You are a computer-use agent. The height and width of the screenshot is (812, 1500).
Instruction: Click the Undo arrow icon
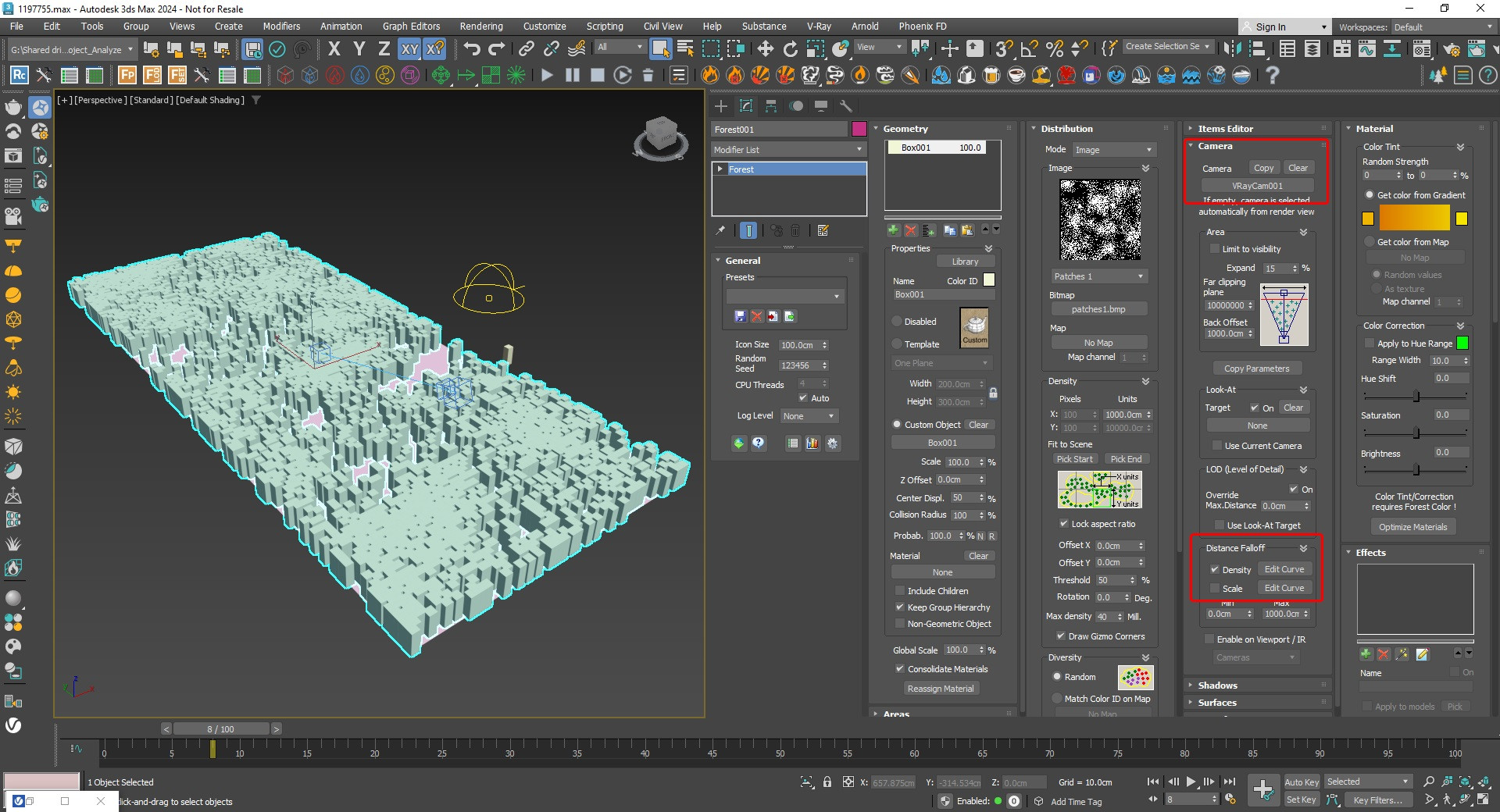coord(471,48)
